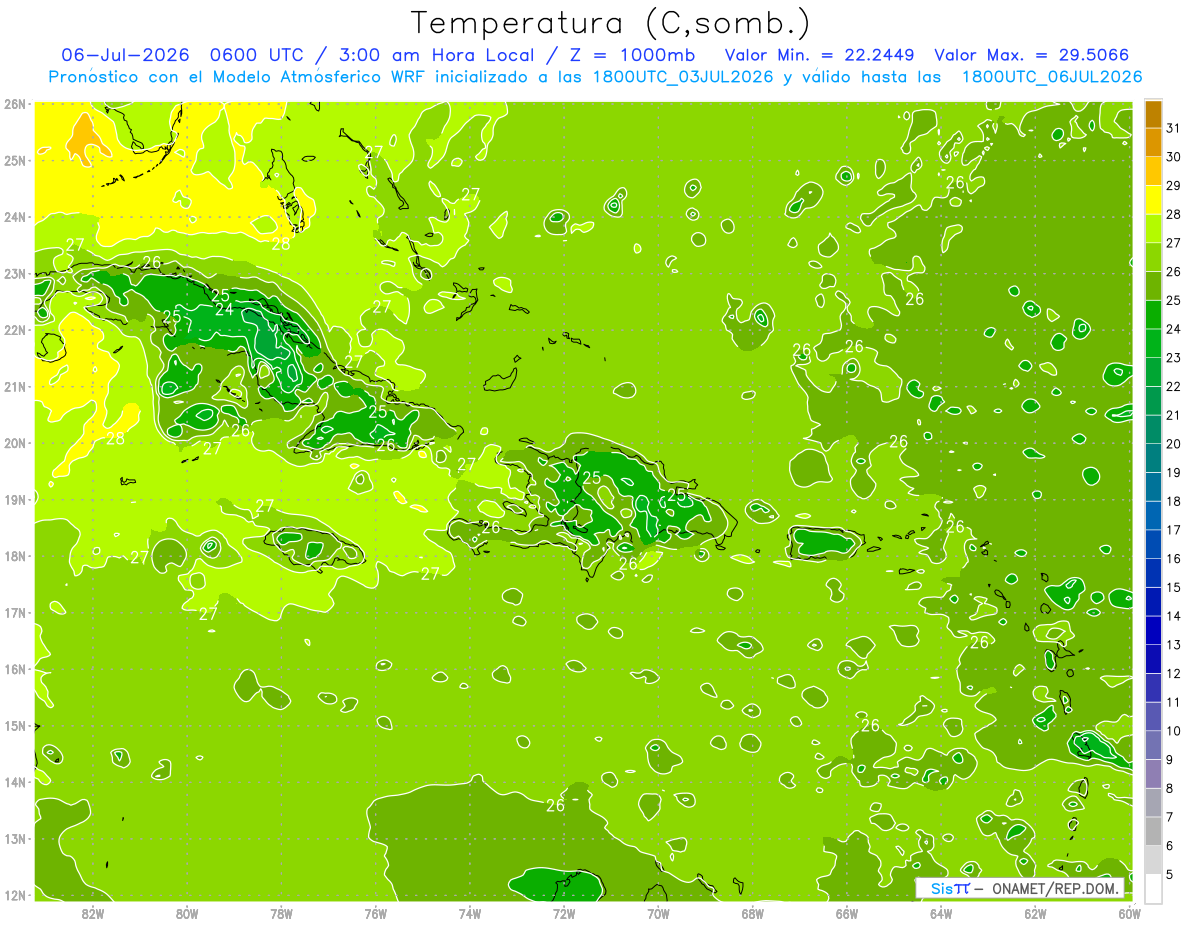Pick the purple colorbar segment between 9 and 10
Screen dimensions: 1200x927
click(1153, 745)
